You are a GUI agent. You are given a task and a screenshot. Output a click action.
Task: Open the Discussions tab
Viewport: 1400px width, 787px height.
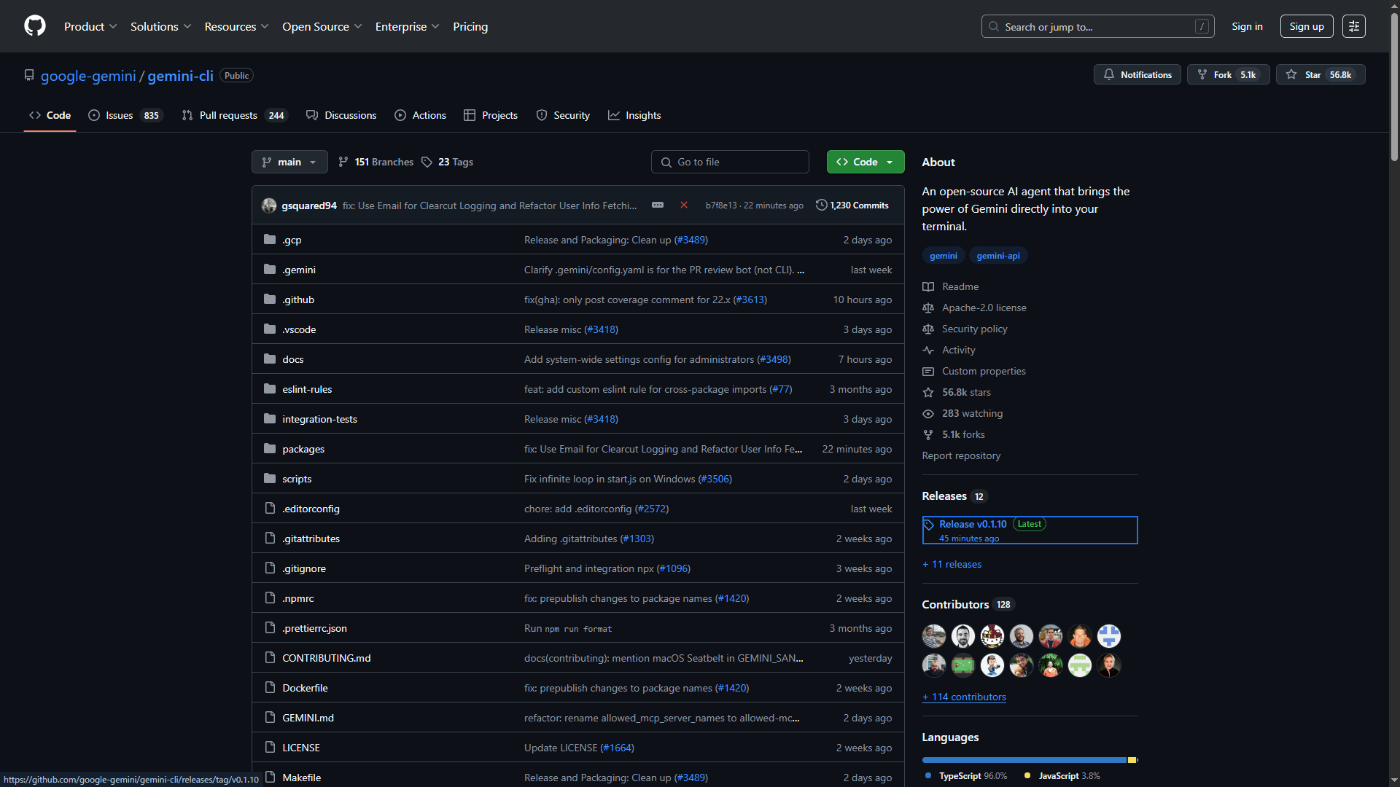[x=341, y=115]
